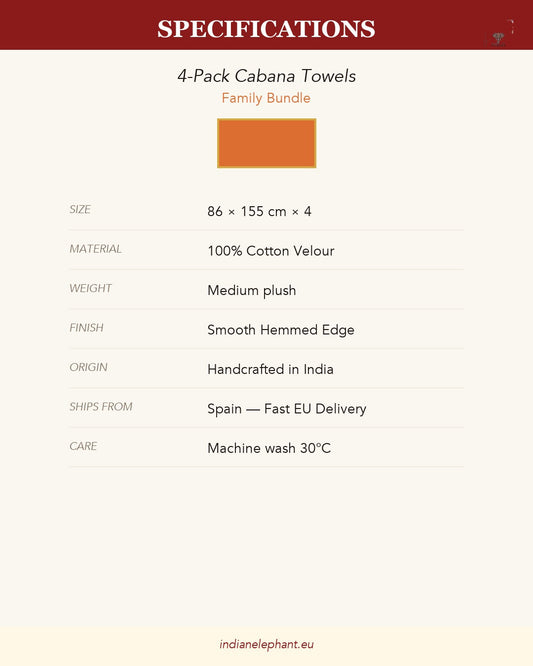Select the 100% Cotton Velour text
Image resolution: width=533 pixels, height=666 pixels.
pos(271,251)
